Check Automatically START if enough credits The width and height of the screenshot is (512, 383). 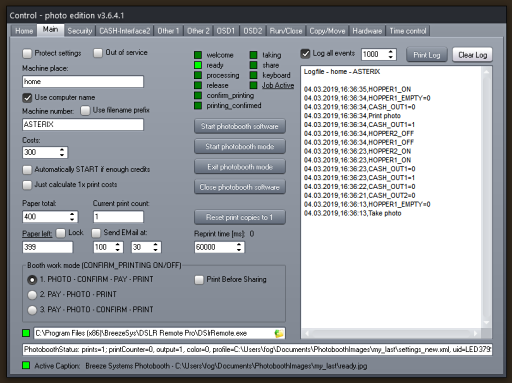27,170
